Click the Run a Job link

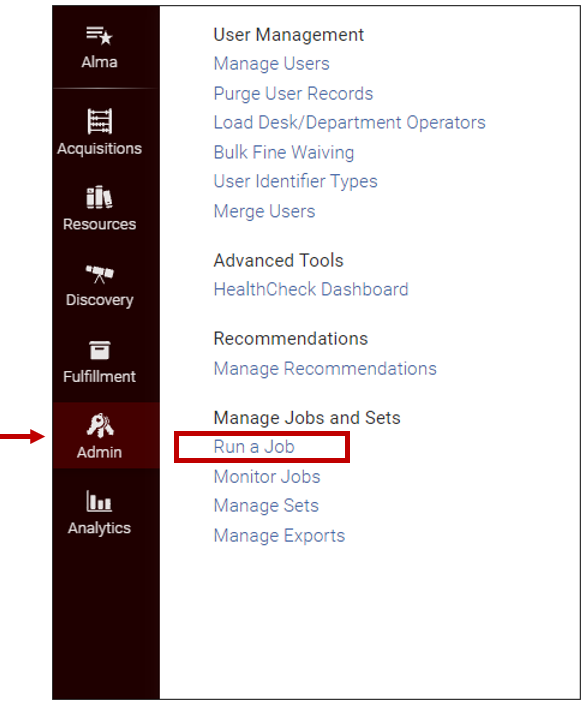[x=254, y=447]
